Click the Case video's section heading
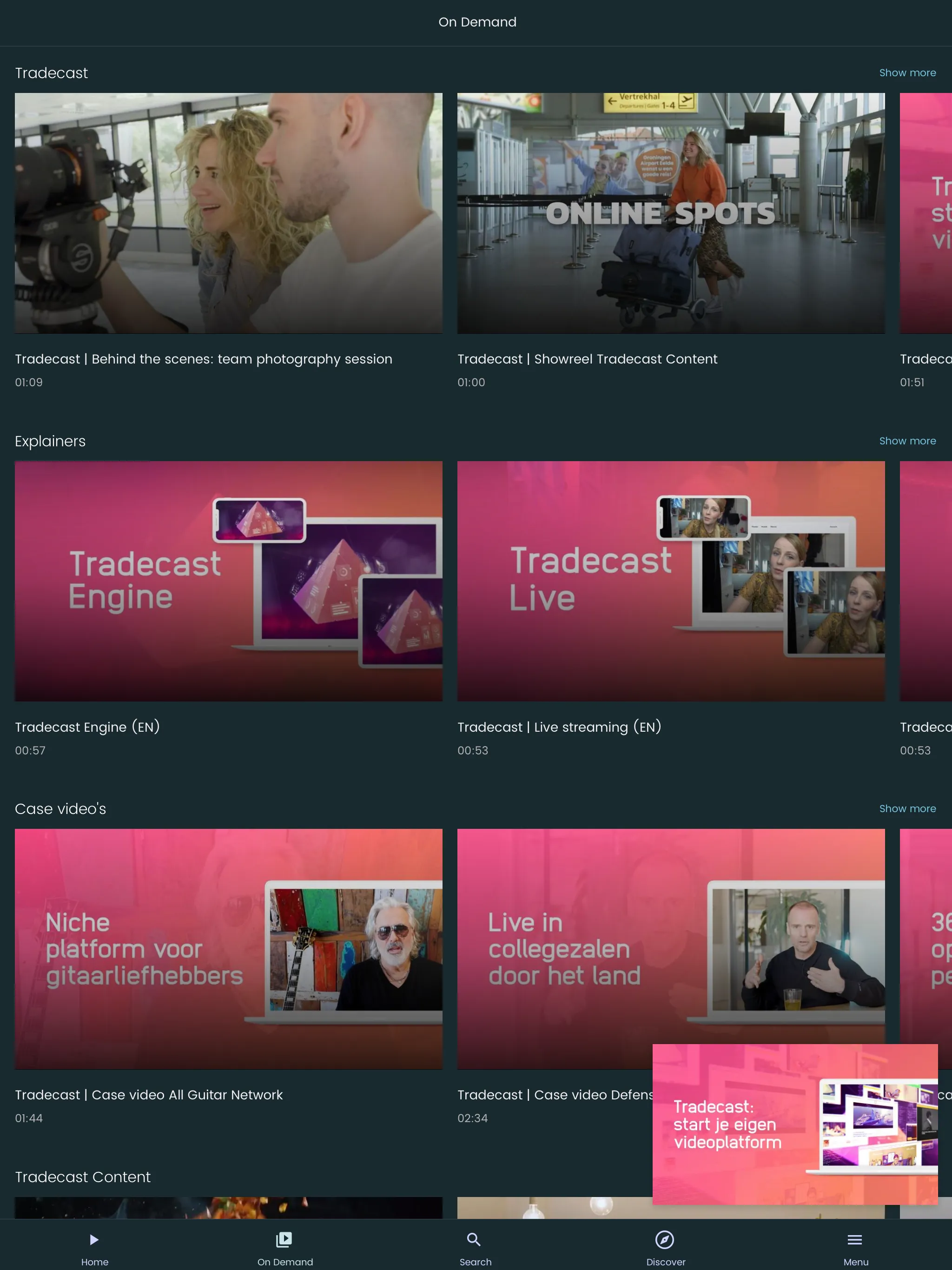Viewport: 952px width, 1270px height. tap(60, 808)
